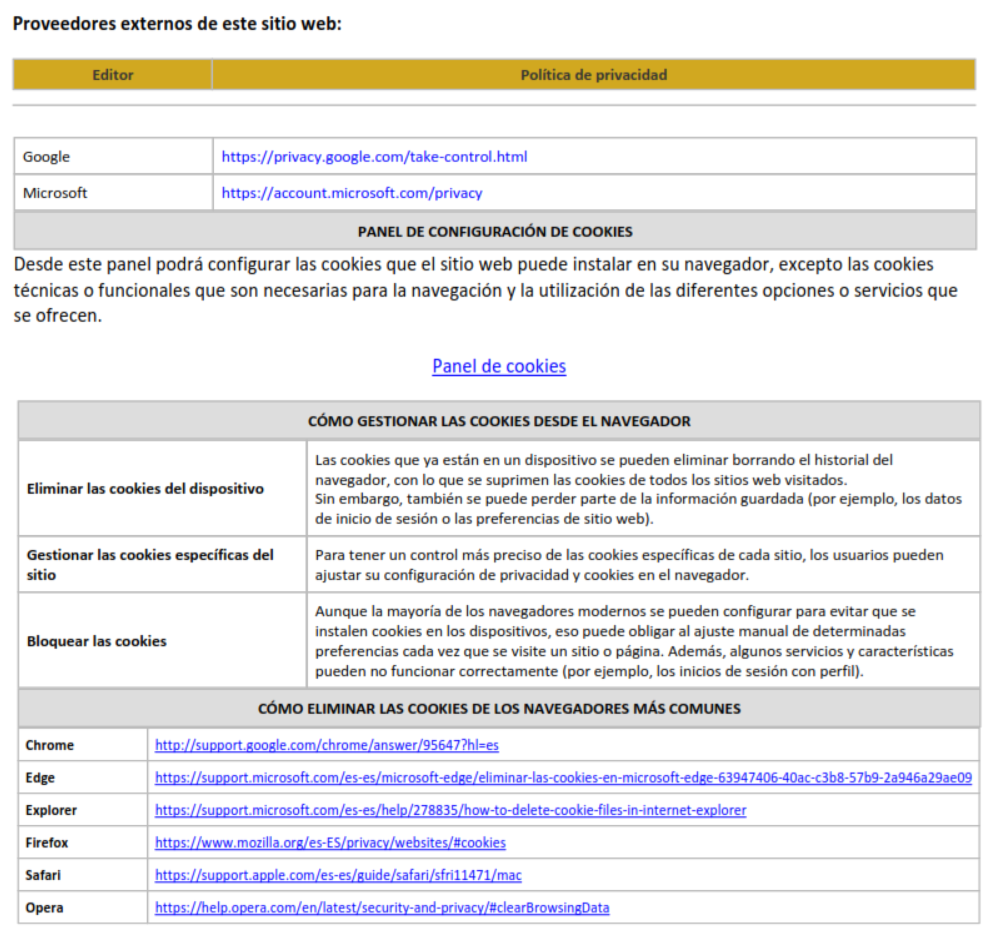Open the Edge cookie removal support link
992x938 pixels.
(x=563, y=778)
